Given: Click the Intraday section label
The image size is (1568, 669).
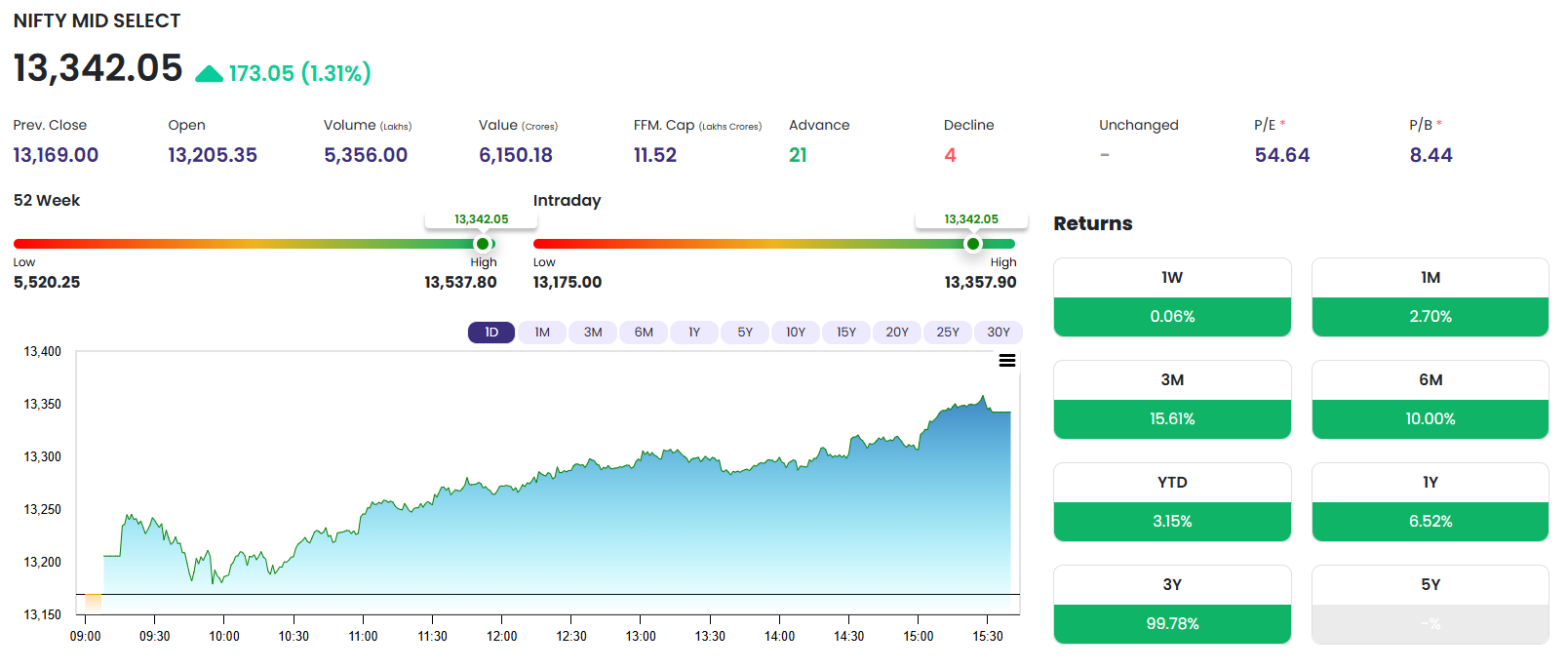Looking at the screenshot, I should 567,200.
